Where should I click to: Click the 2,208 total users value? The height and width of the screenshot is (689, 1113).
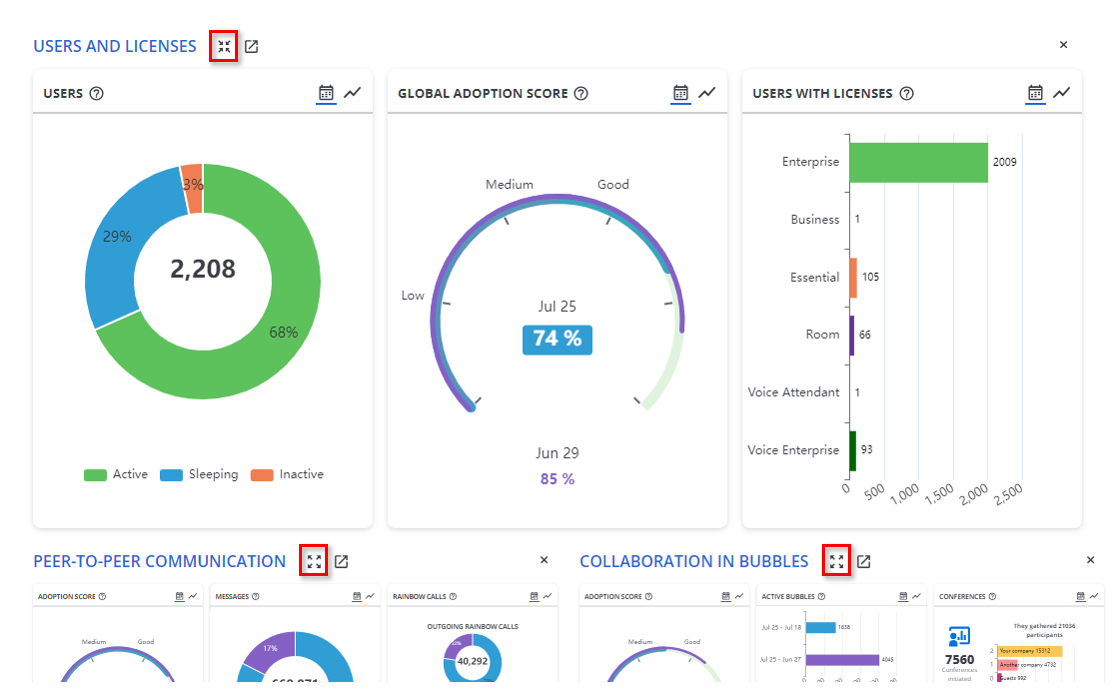[x=202, y=269]
